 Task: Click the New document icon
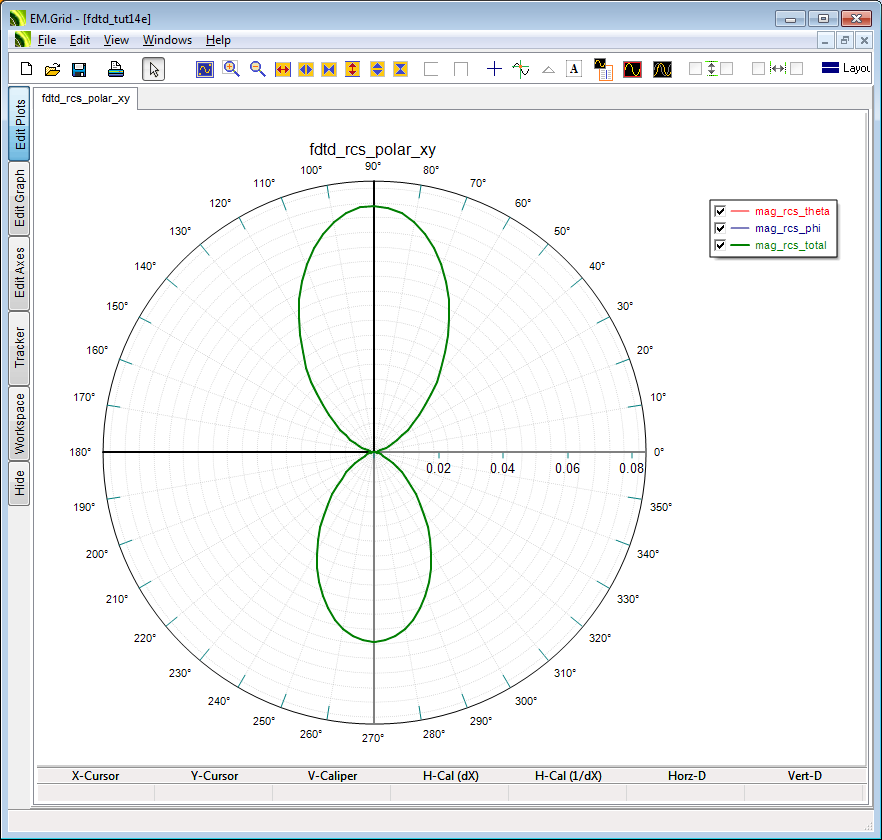(27, 69)
